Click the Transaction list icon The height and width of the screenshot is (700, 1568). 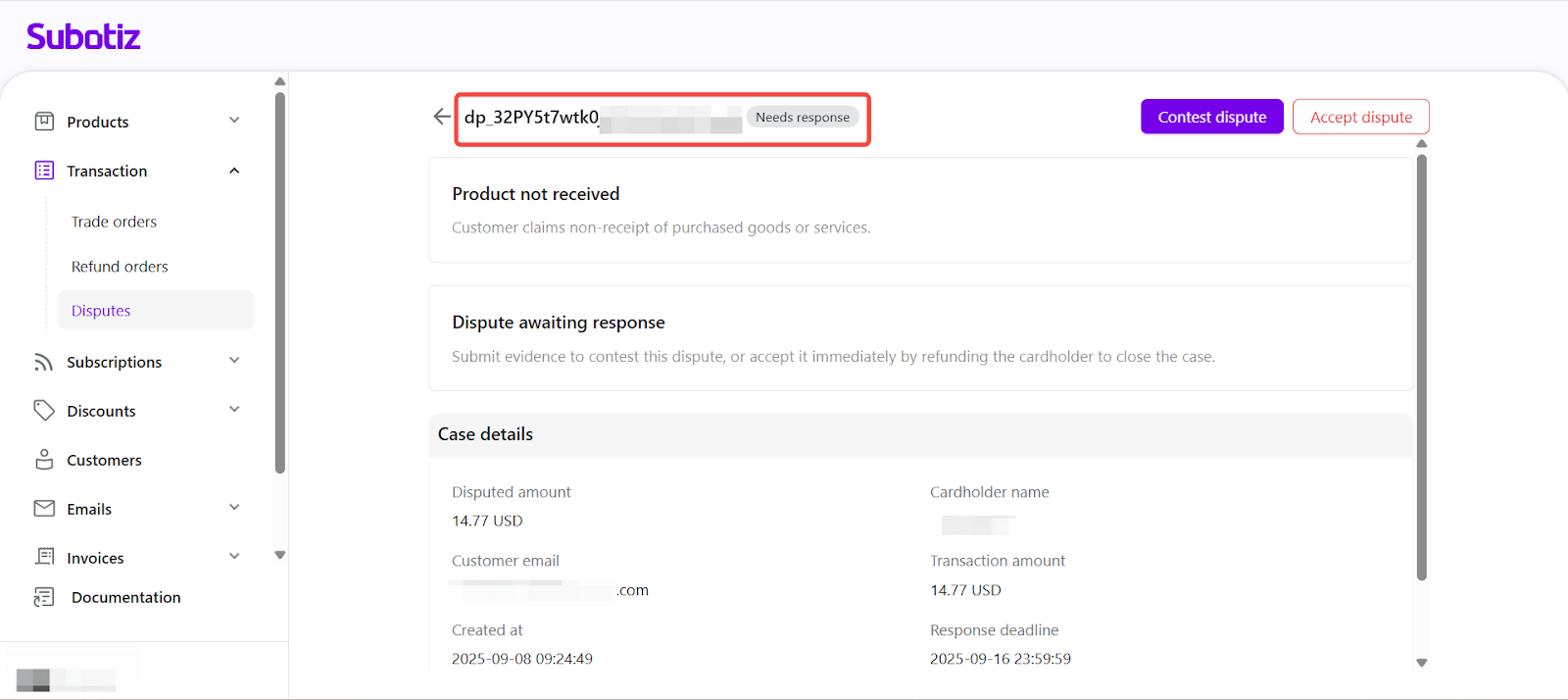click(44, 171)
